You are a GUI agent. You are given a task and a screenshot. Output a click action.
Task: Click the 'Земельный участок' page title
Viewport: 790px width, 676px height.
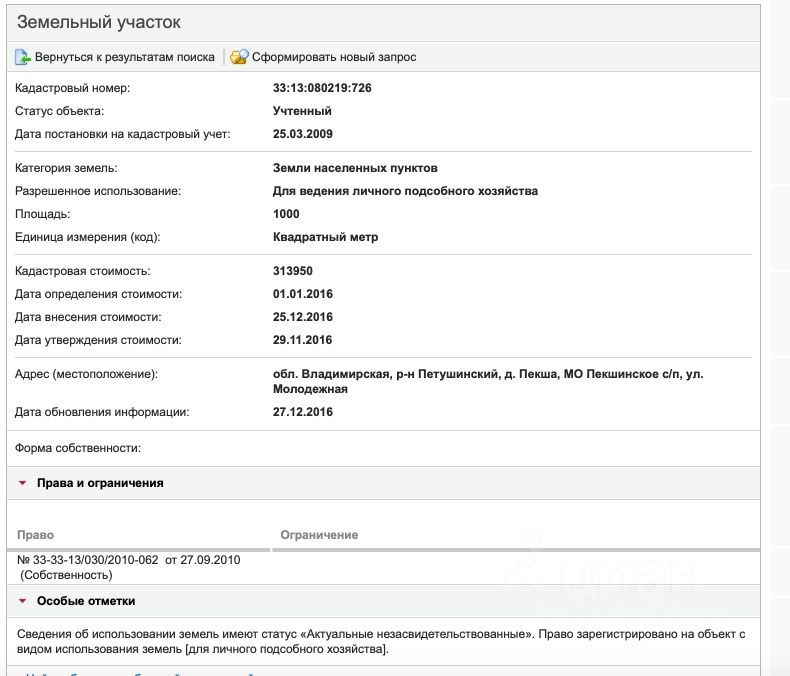tap(99, 22)
